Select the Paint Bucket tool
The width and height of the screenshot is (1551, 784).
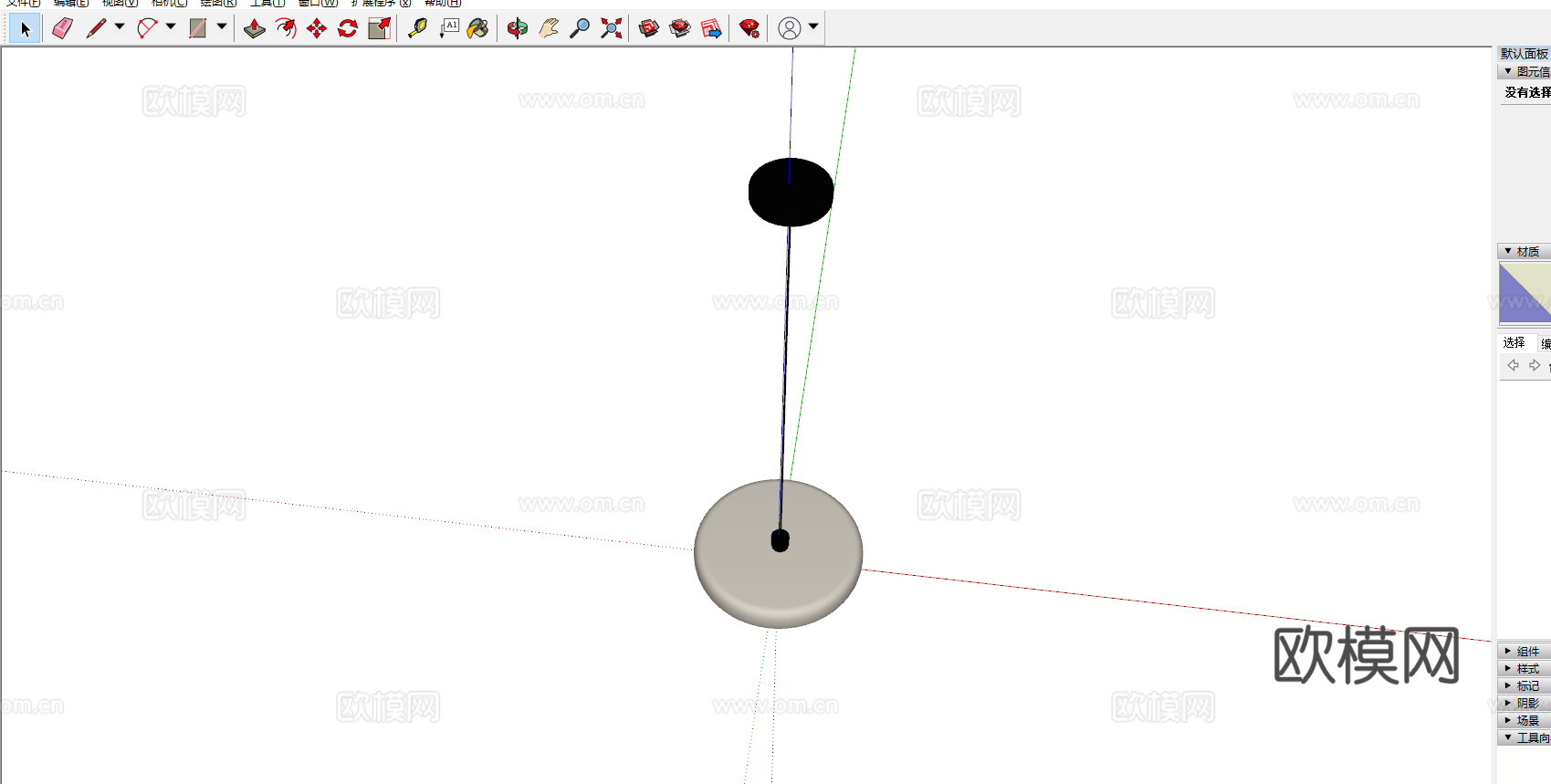(477, 29)
